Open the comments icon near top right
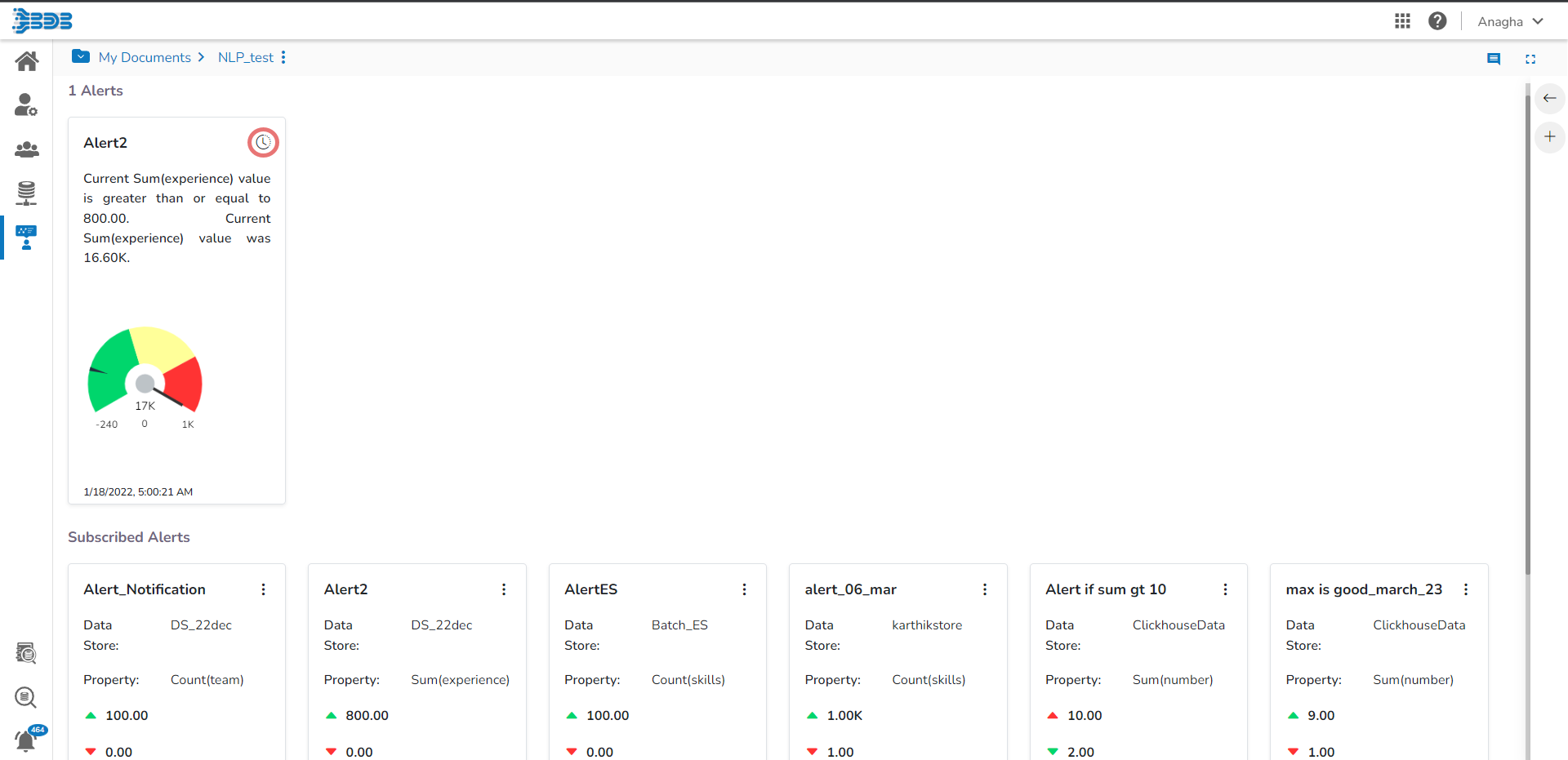The image size is (1568, 760). click(x=1494, y=59)
